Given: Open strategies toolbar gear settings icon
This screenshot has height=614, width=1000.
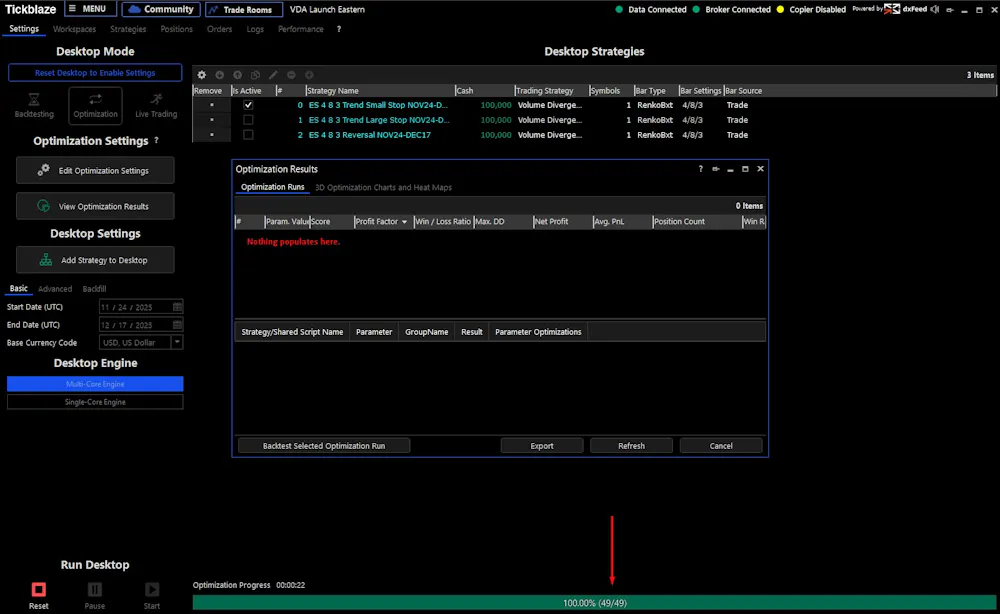Looking at the screenshot, I should [x=202, y=75].
